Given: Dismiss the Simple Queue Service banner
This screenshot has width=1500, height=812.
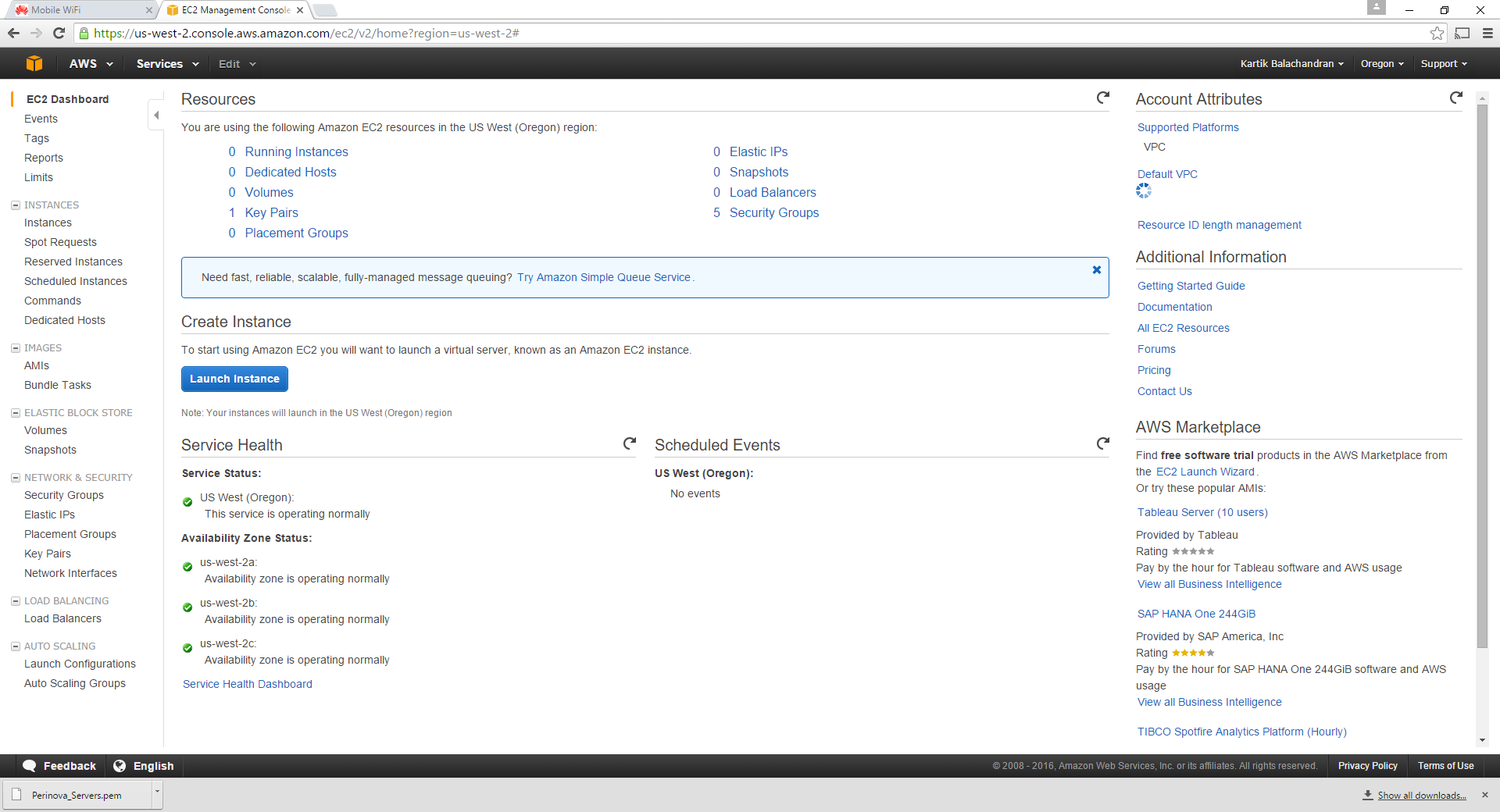Looking at the screenshot, I should [x=1096, y=270].
